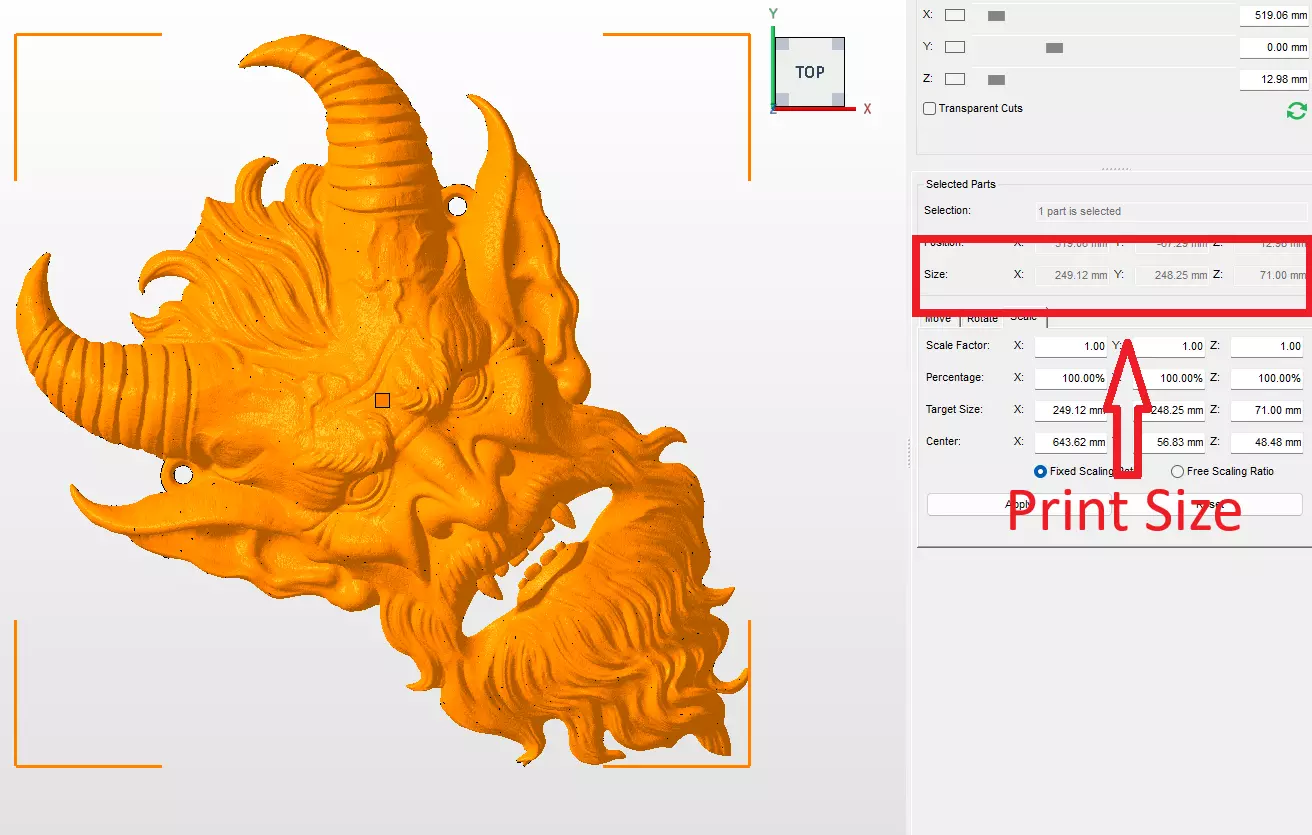Switch to the Rotate tab
1312x835 pixels.
[x=982, y=318]
